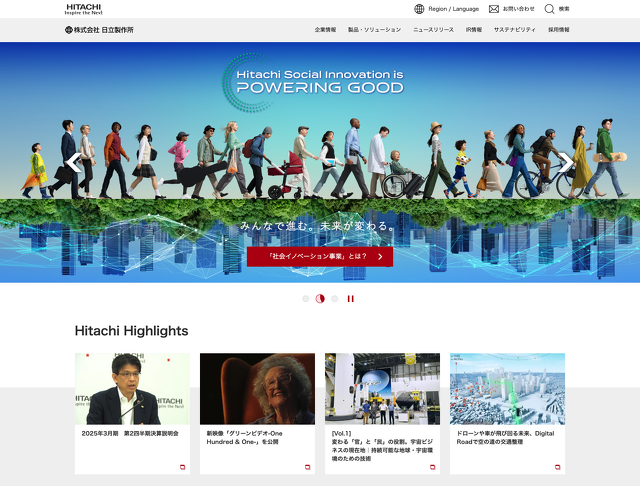Select the first carousel slide dot
The height and width of the screenshot is (486, 640).
pos(306,298)
